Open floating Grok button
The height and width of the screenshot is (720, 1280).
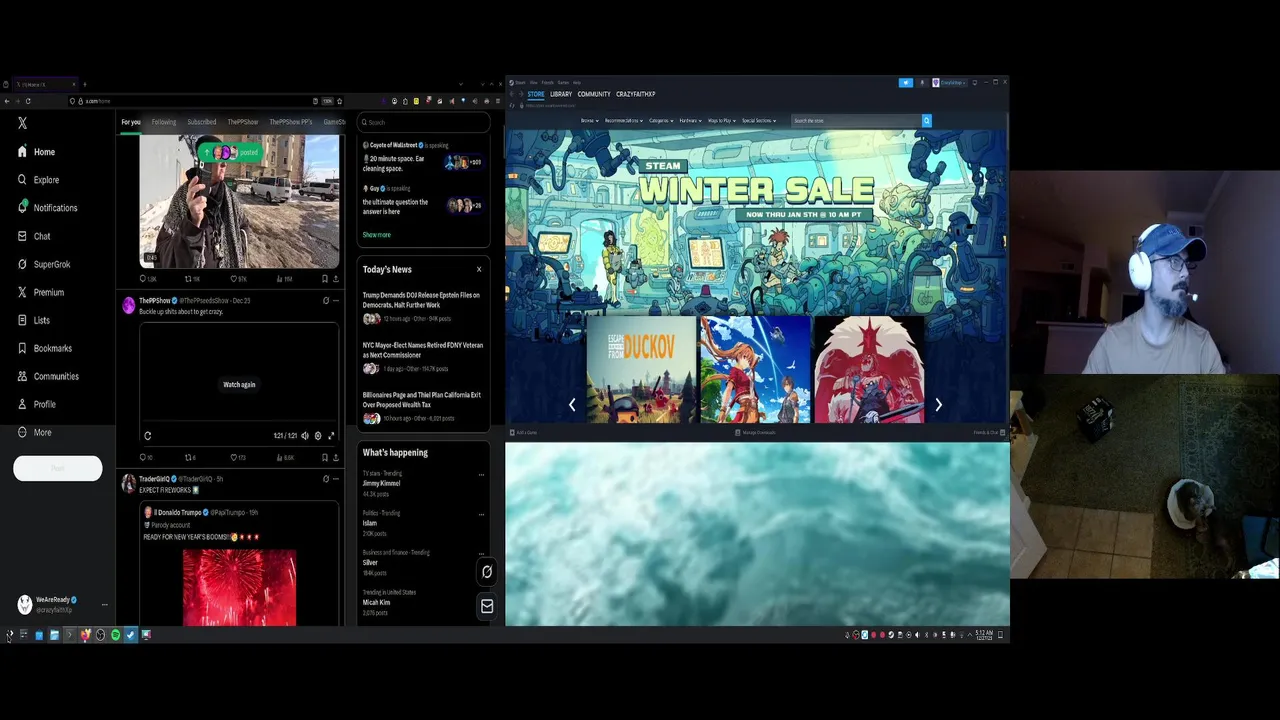(x=487, y=572)
